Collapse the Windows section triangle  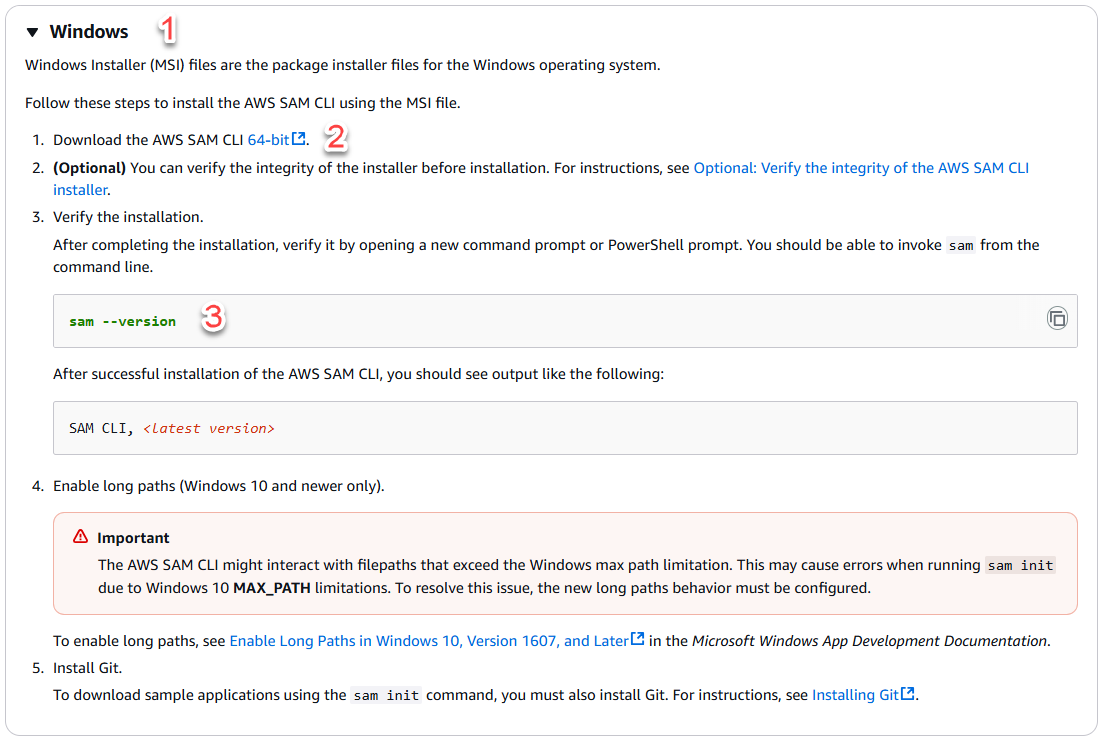tap(32, 32)
